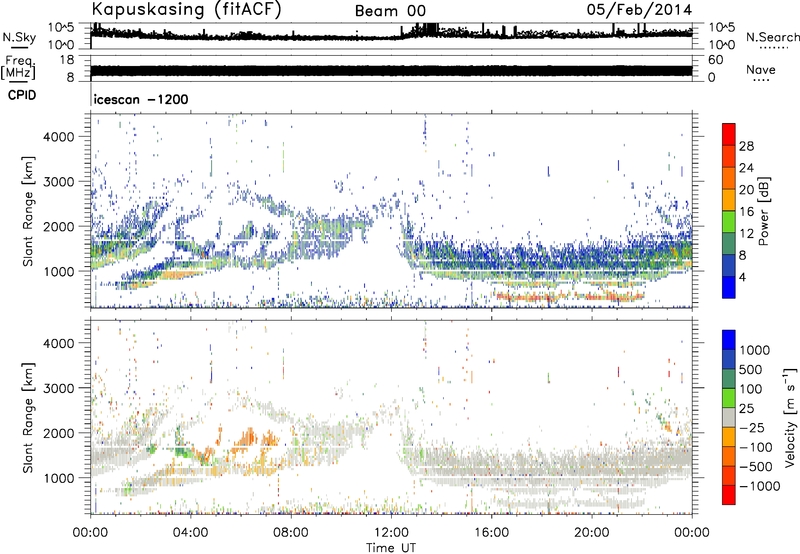This screenshot has height=554, width=800.
Task: Click the 'Nave' legend label
Action: [x=761, y=69]
